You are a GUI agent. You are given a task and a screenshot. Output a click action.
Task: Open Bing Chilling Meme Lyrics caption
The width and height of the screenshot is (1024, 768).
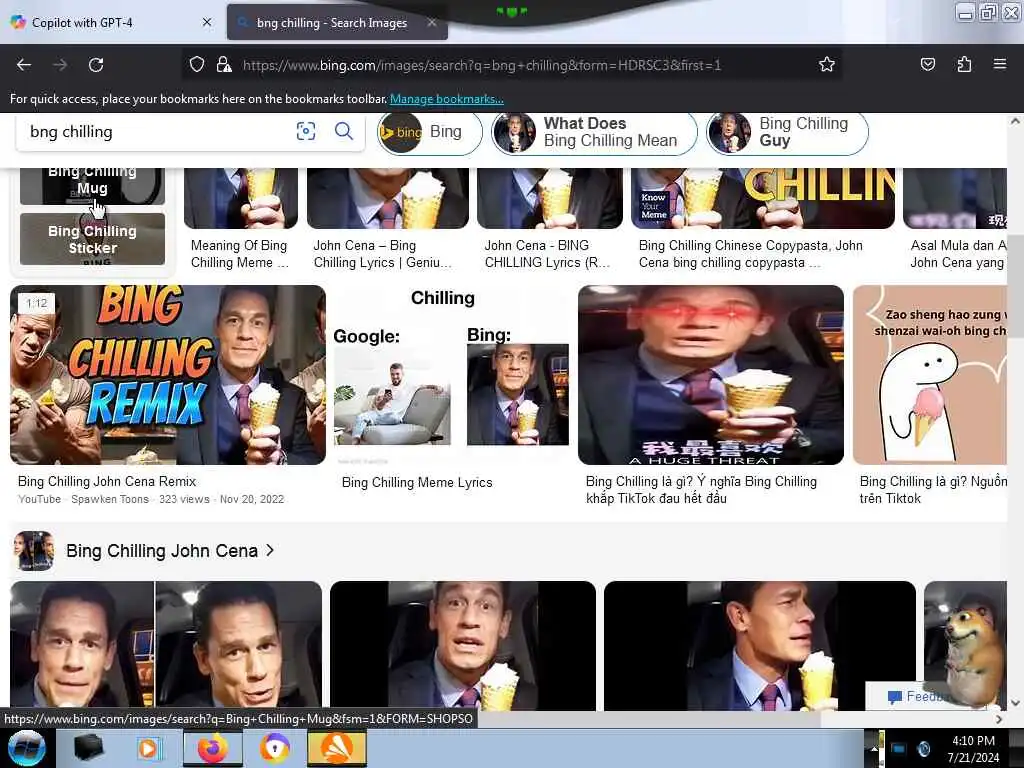tap(417, 482)
